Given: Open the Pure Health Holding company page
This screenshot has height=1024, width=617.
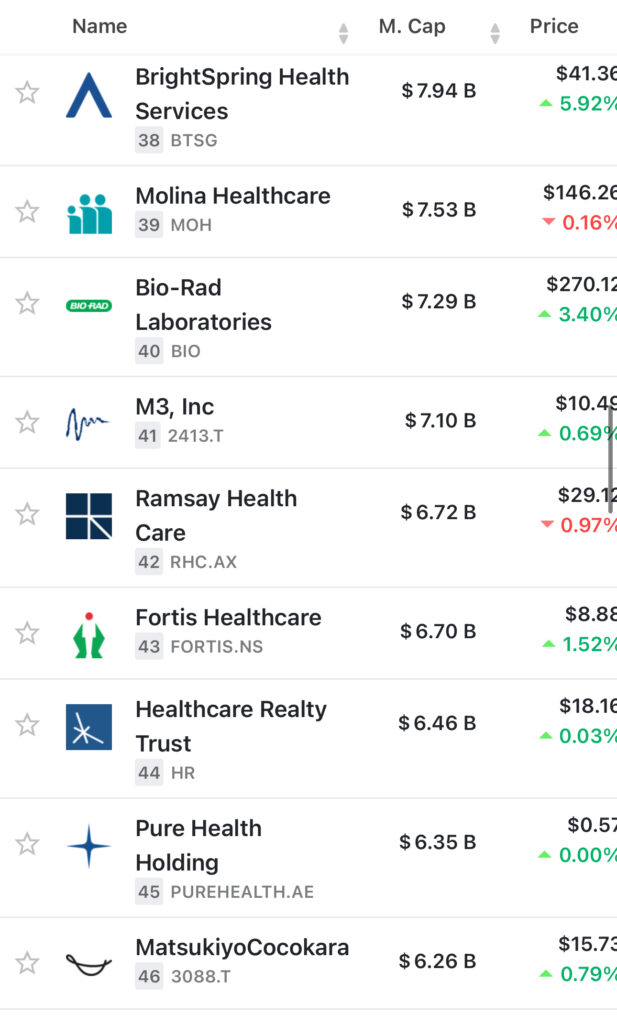Looking at the screenshot, I should pos(198,845).
